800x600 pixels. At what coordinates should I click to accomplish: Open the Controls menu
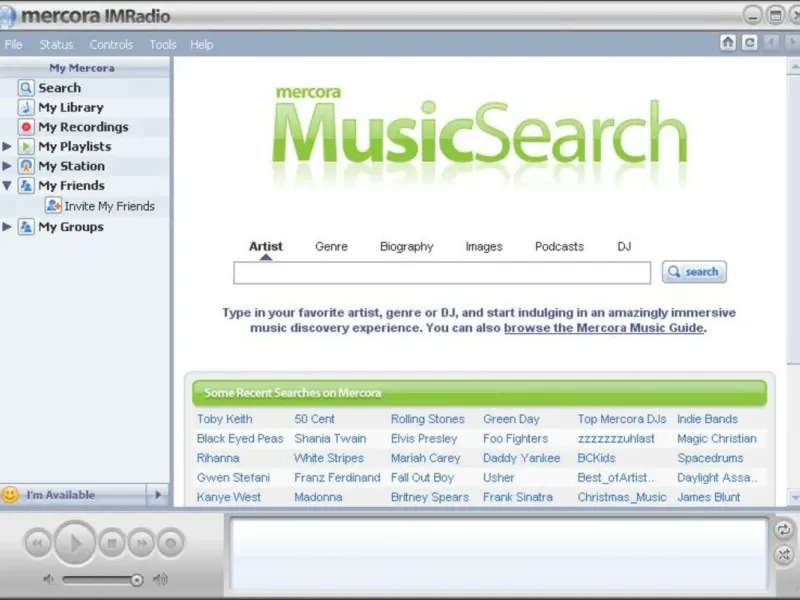[x=111, y=44]
